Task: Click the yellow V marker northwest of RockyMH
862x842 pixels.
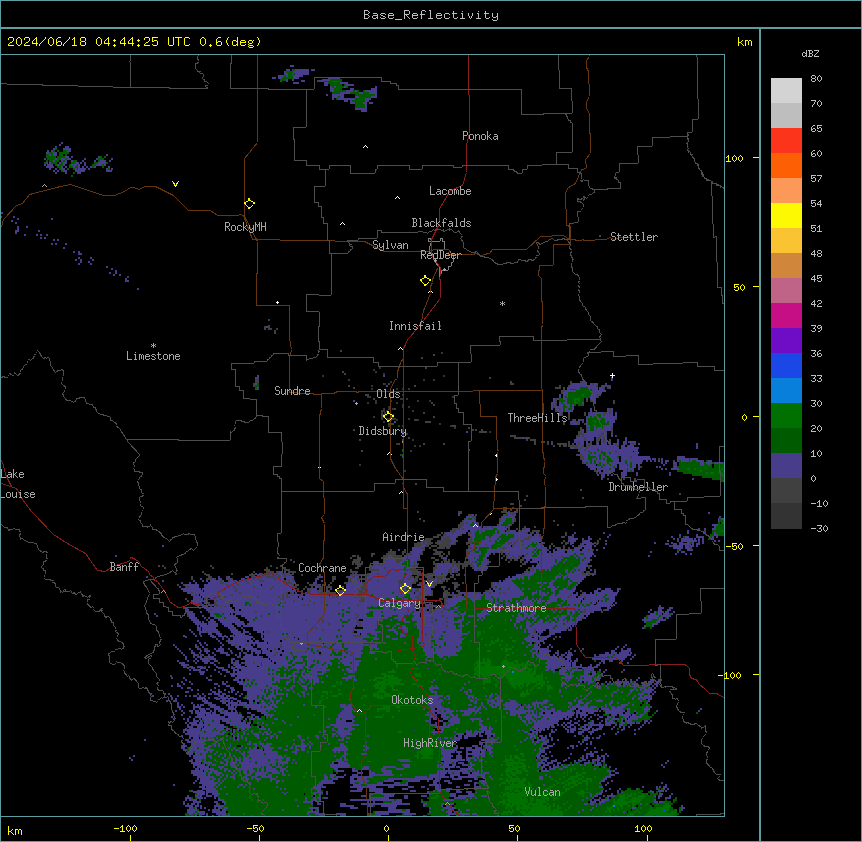Action: (175, 184)
